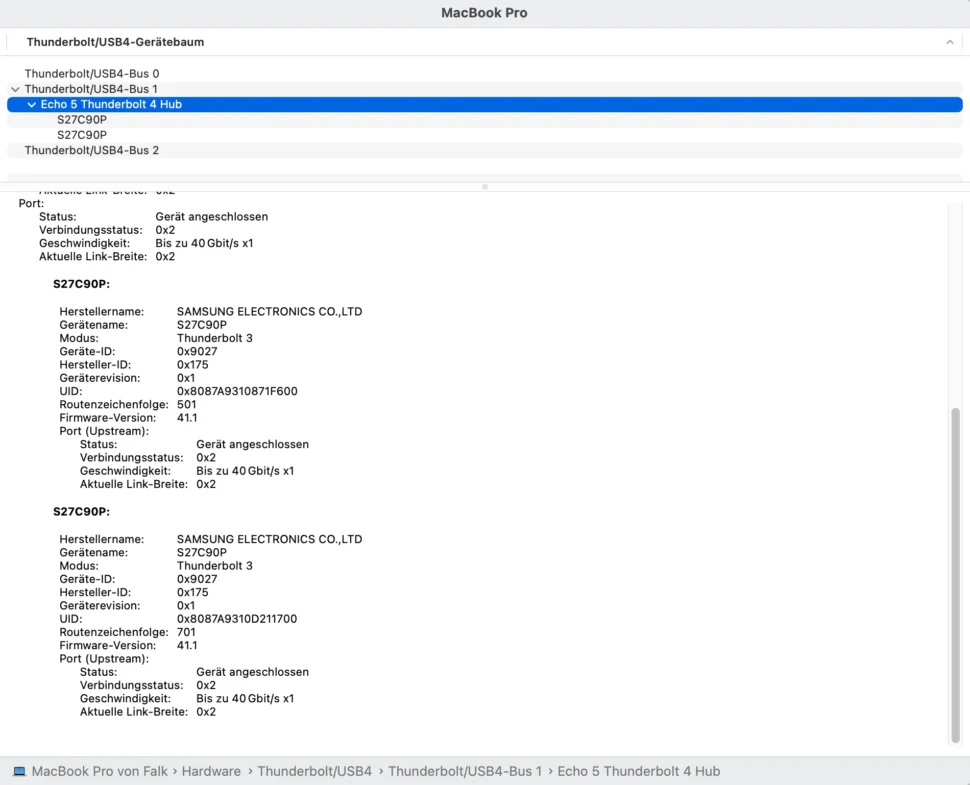Click the details pane vertical scrollbar thumb

coord(955,575)
